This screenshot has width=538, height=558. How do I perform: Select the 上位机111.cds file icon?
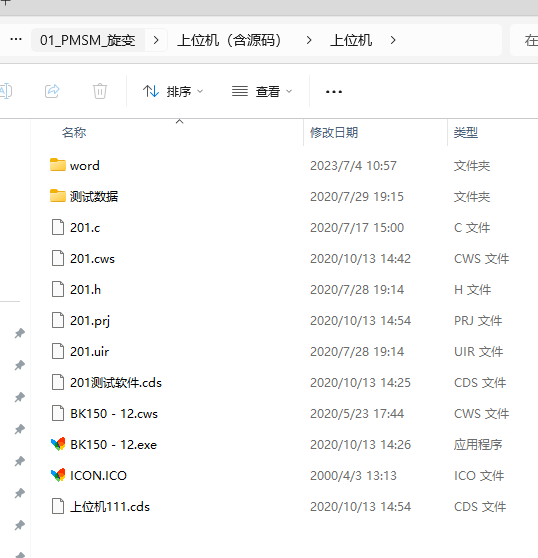pyautogui.click(x=58, y=506)
